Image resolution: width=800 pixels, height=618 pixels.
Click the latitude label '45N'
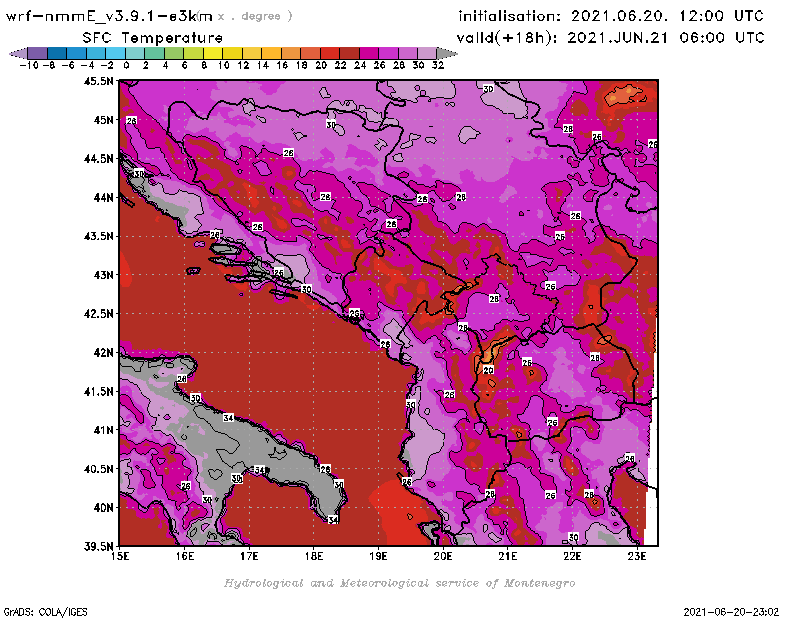coord(103,120)
